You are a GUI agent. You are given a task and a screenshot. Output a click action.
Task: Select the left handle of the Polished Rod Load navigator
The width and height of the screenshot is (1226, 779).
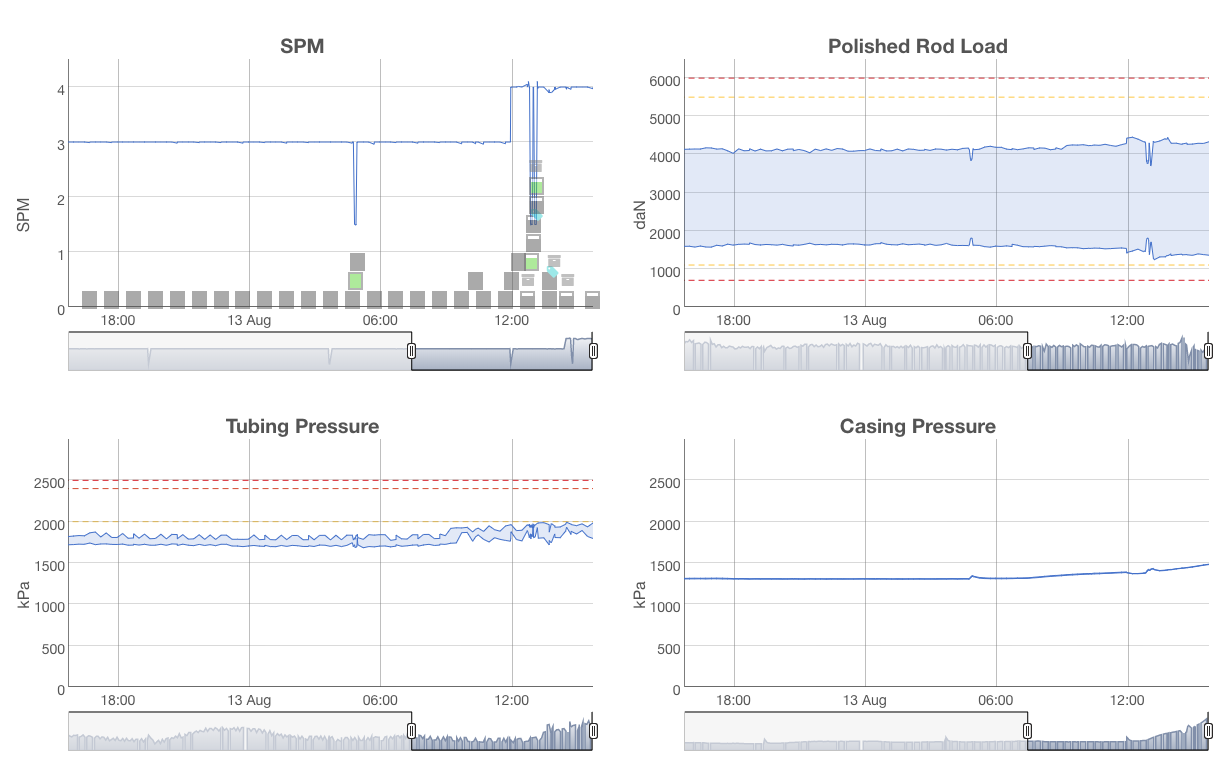(1029, 351)
